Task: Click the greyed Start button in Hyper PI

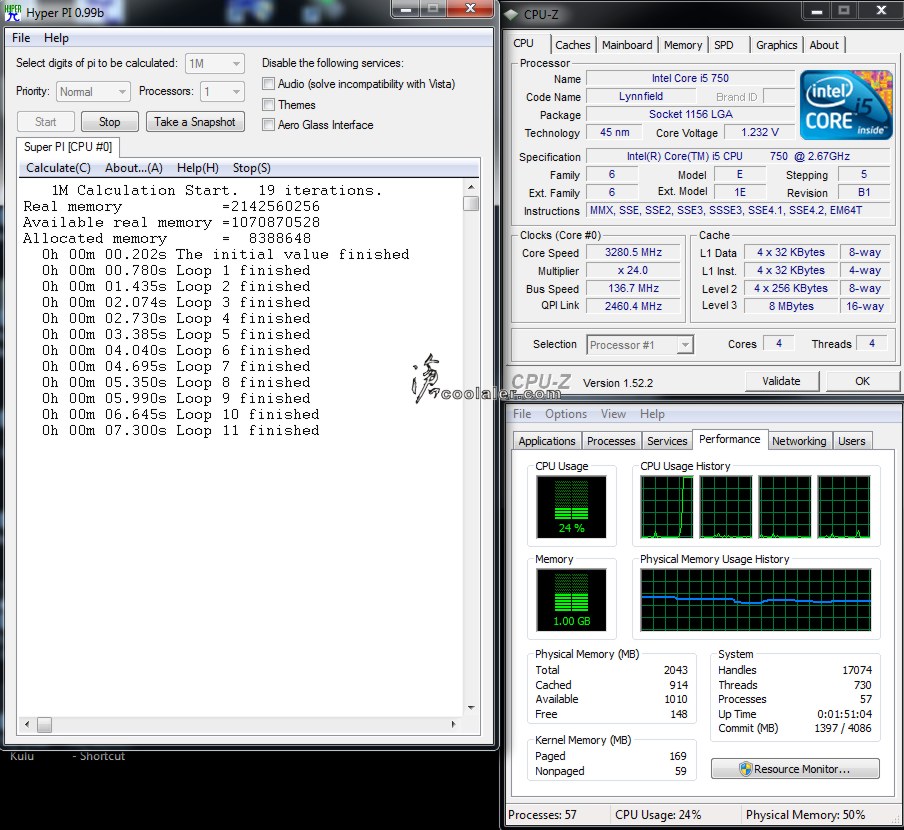Action: coord(46,122)
